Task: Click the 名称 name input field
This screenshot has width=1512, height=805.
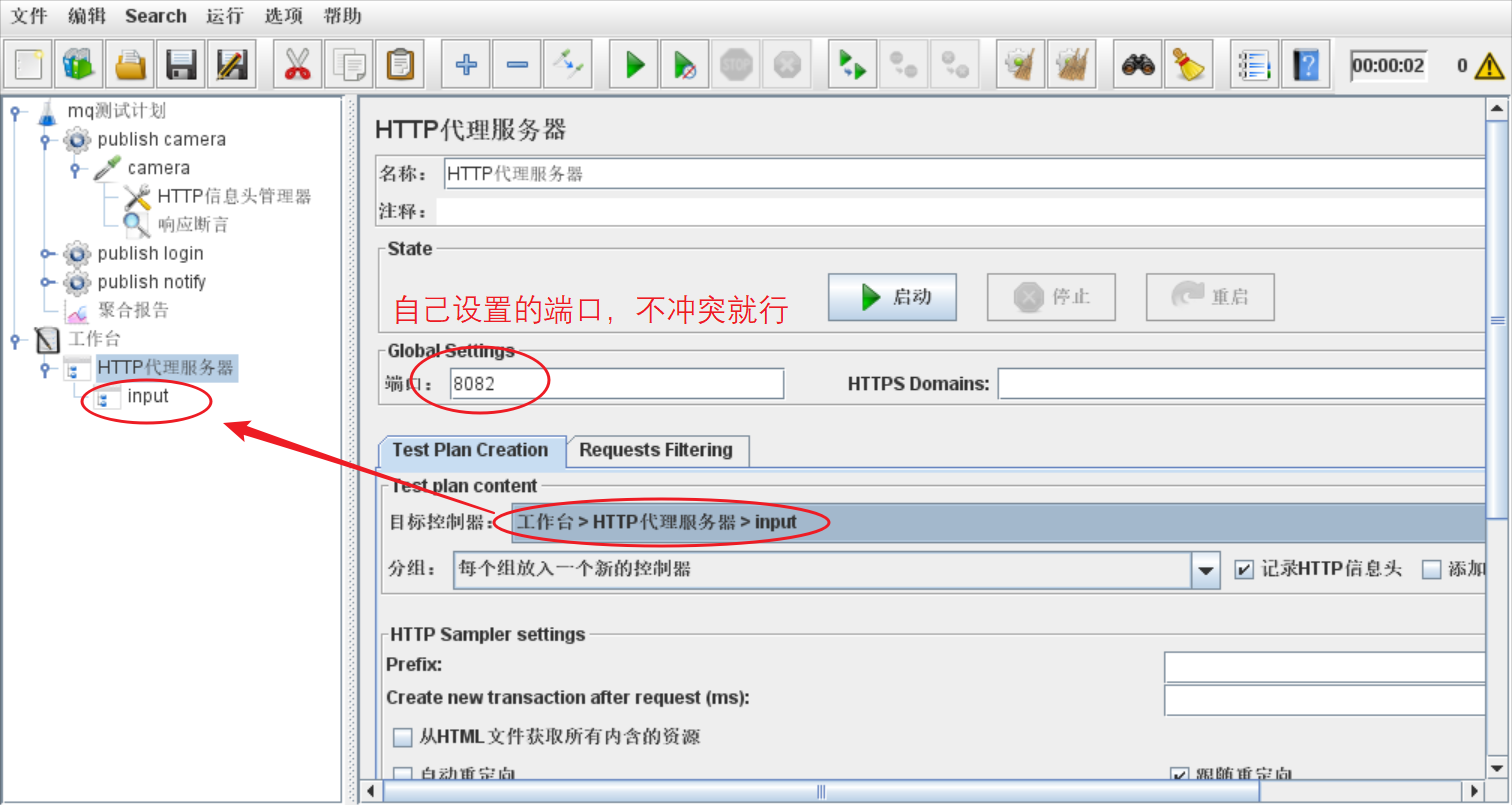Action: coord(964,174)
